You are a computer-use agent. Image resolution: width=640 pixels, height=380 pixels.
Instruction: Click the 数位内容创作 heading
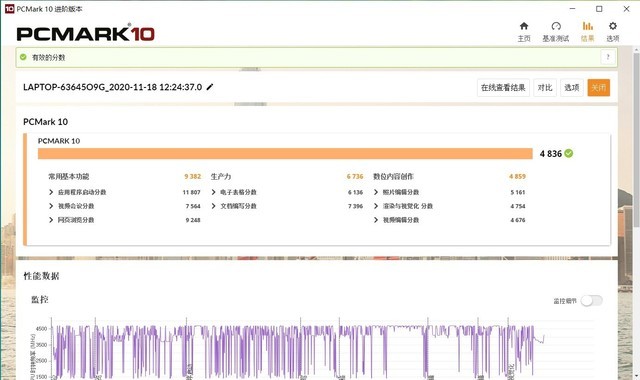click(x=393, y=176)
